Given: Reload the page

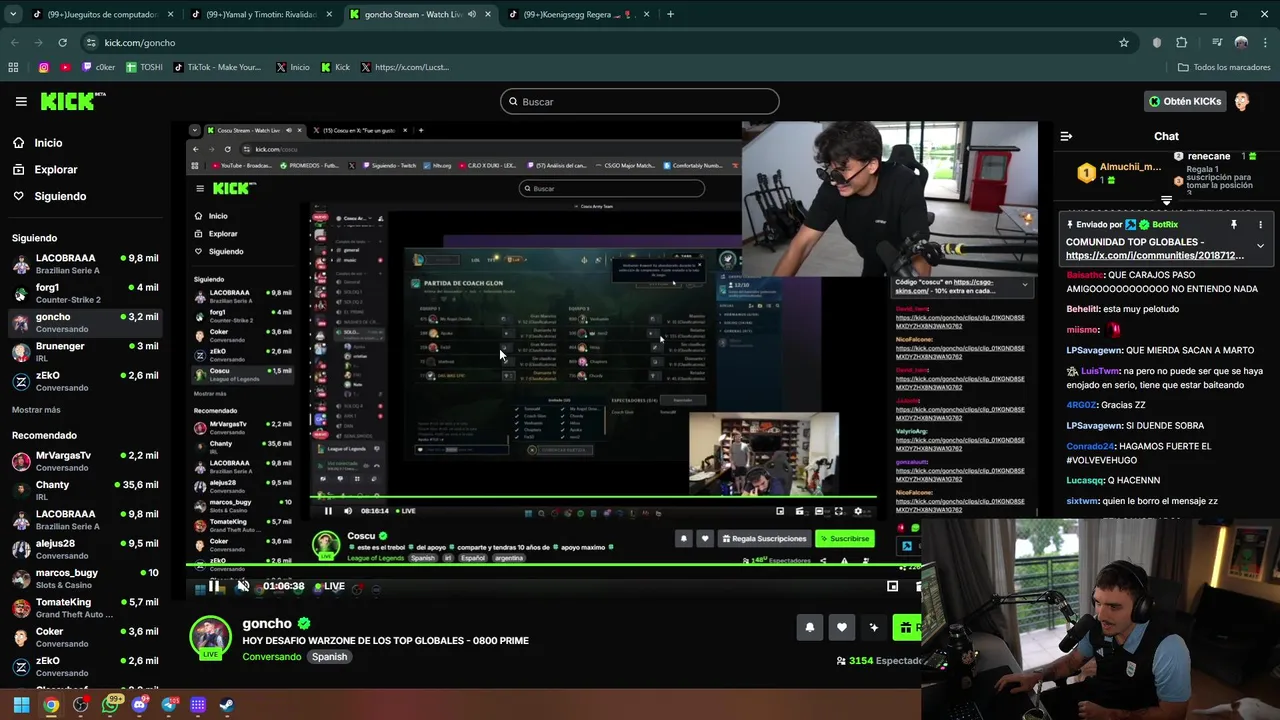Looking at the screenshot, I should (x=62, y=42).
